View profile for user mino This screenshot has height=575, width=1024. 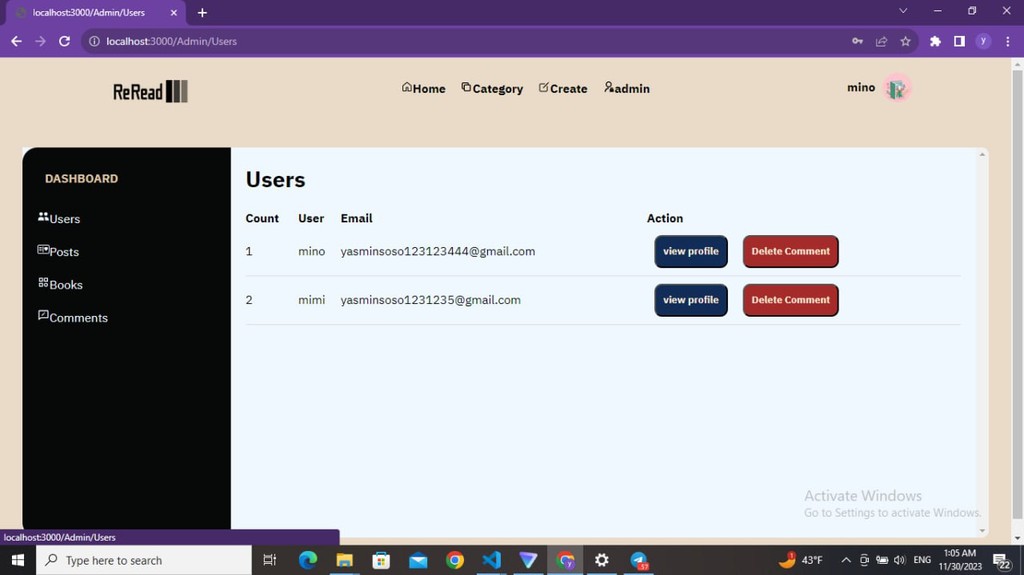[x=691, y=252]
